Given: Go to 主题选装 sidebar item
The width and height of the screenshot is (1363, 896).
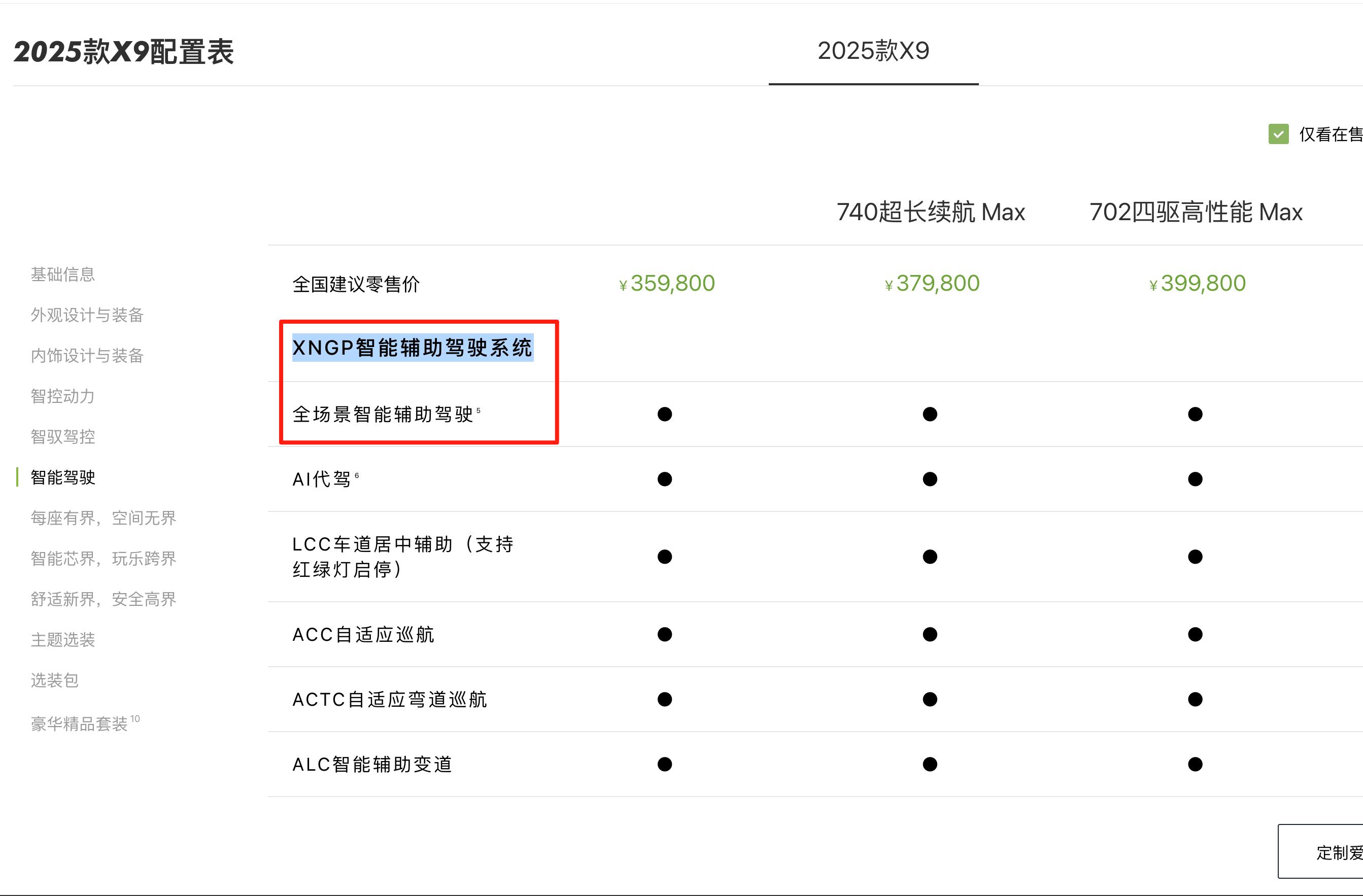Looking at the screenshot, I should pos(62,639).
